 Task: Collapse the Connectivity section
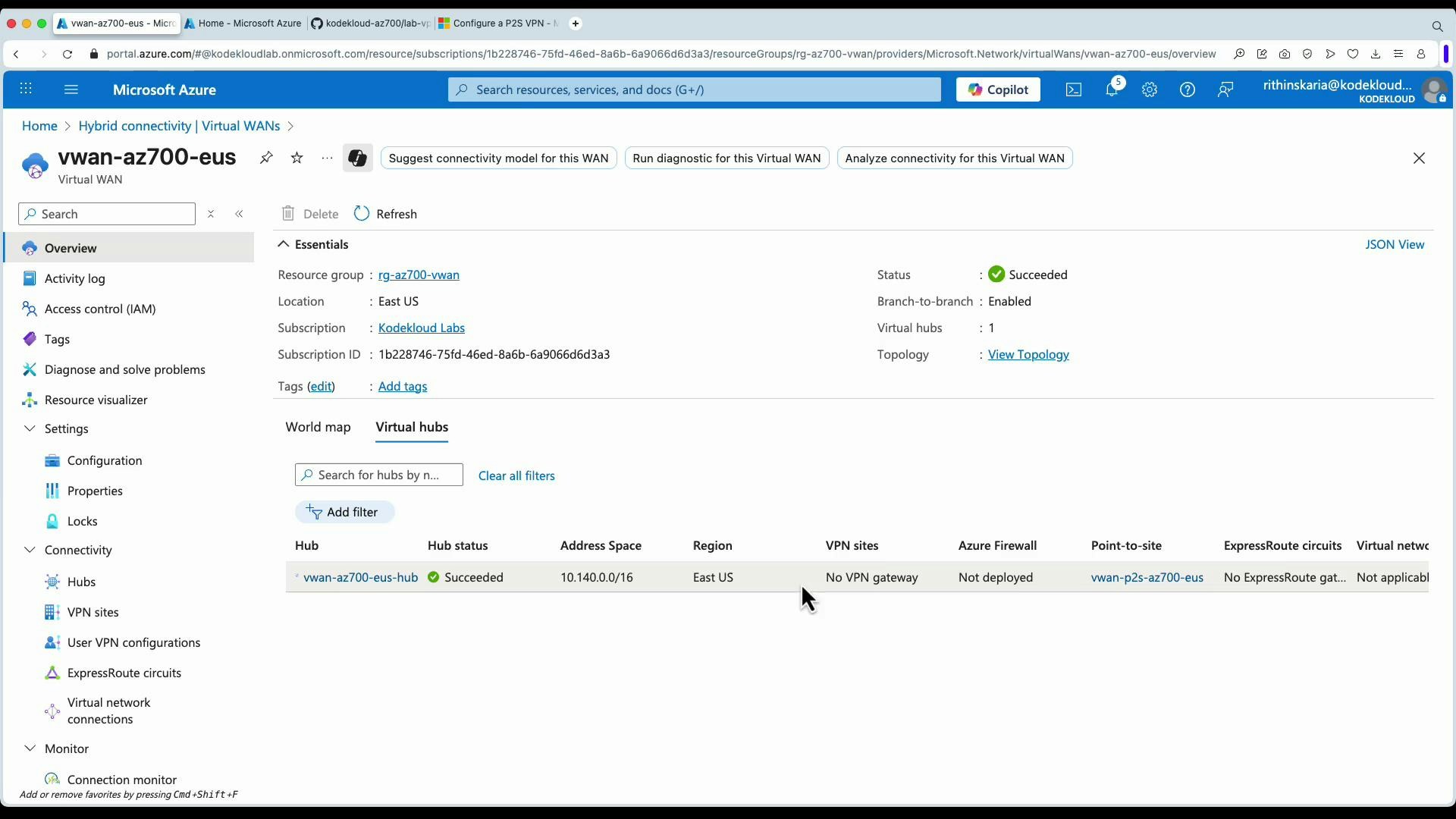[30, 550]
